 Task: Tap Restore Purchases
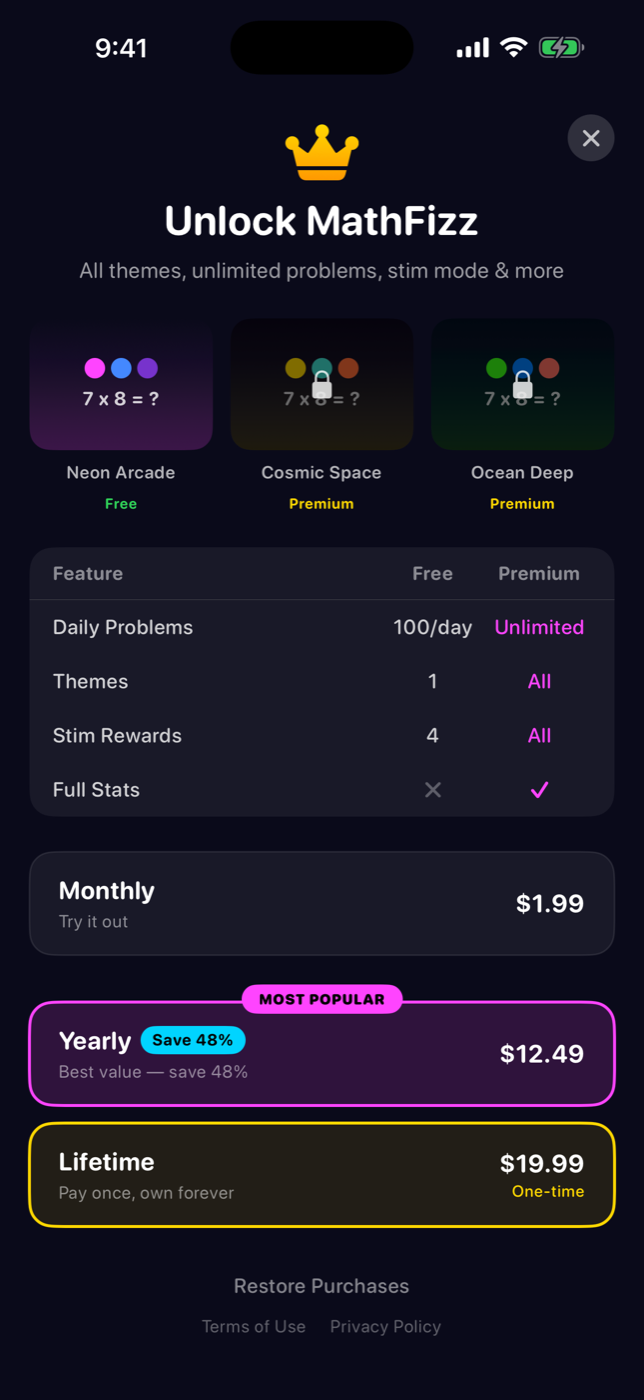pos(322,1286)
